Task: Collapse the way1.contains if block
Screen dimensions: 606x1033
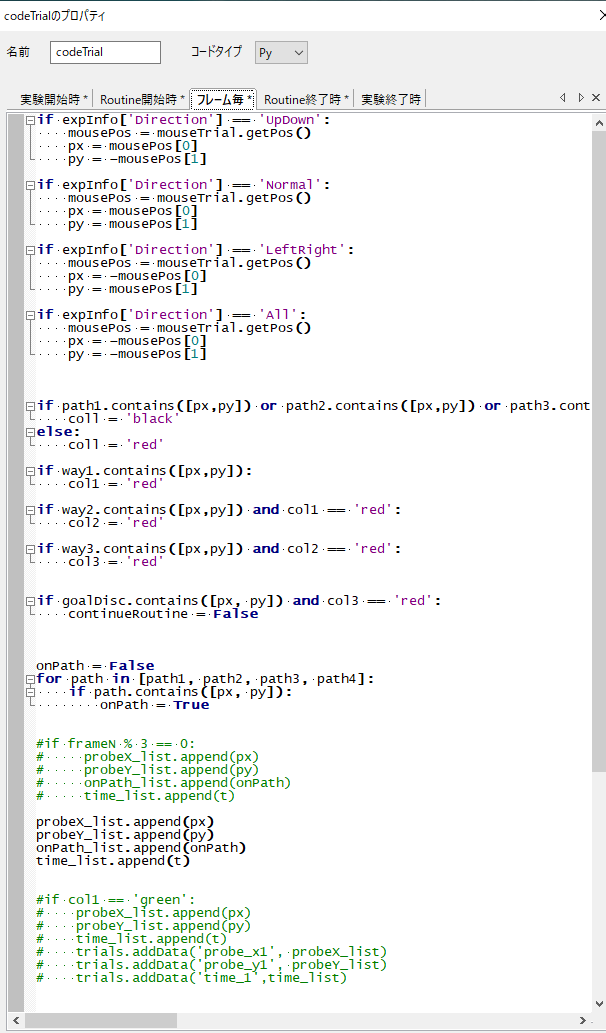Action: point(30,471)
